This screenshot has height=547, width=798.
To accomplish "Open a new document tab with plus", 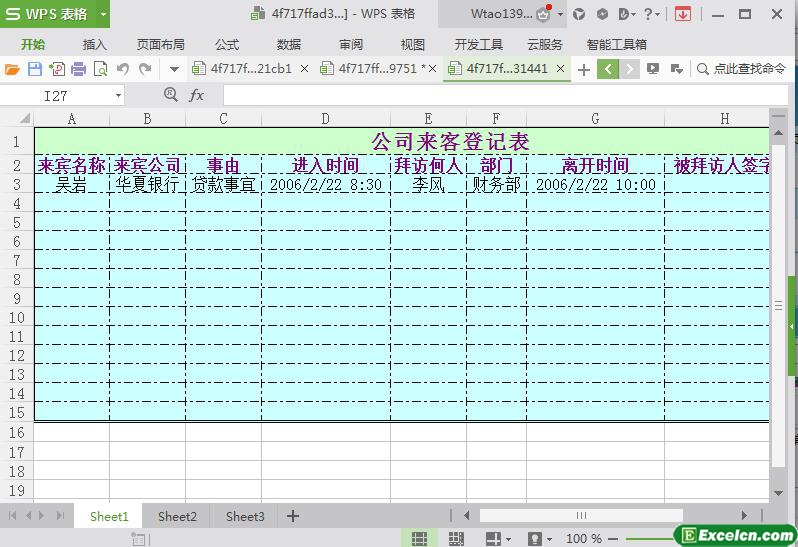I will (x=584, y=69).
